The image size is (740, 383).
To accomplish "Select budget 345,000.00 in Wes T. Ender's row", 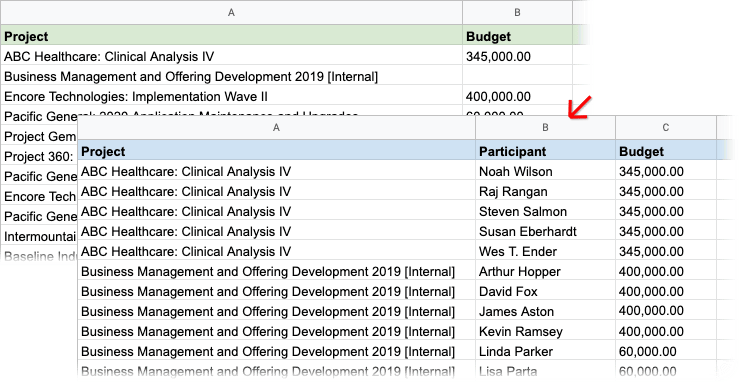I will pyautogui.click(x=665, y=251).
